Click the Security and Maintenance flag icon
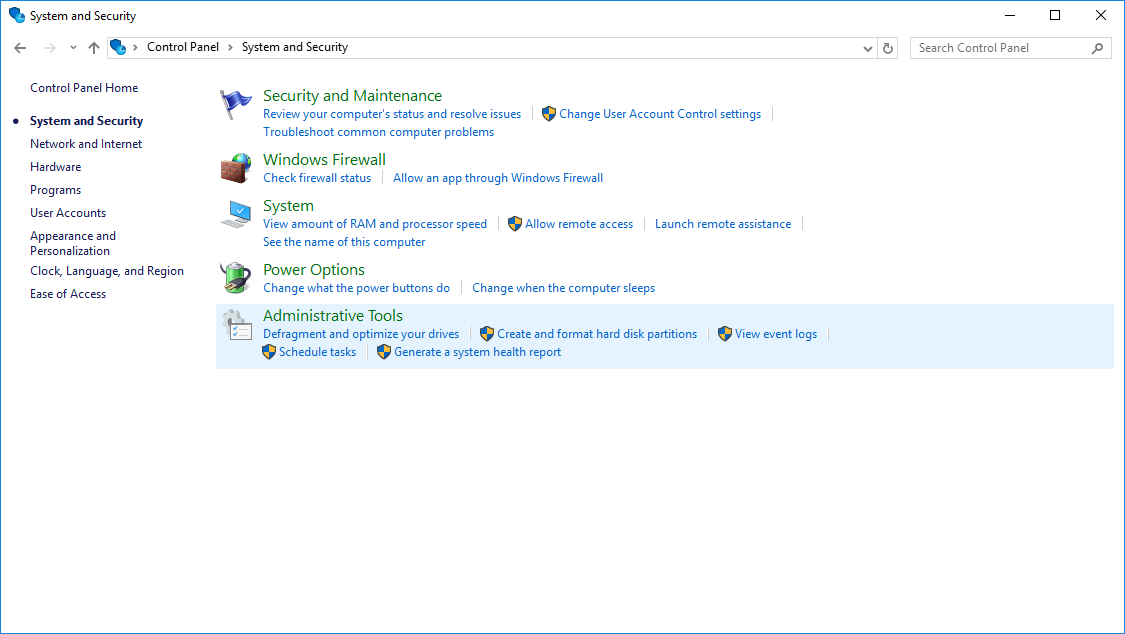The image size is (1125, 634). (235, 104)
